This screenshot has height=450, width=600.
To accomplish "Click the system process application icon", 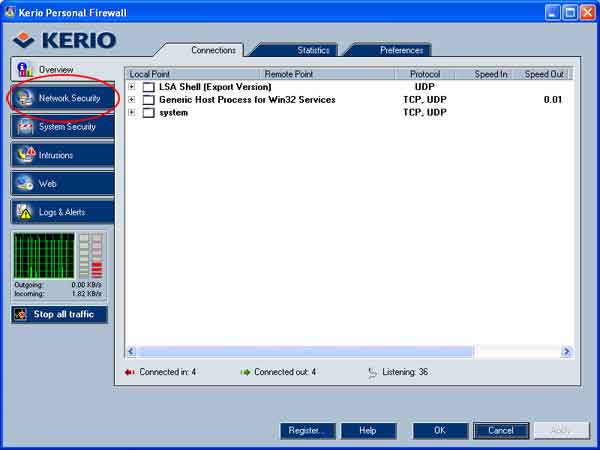I will click(x=148, y=112).
